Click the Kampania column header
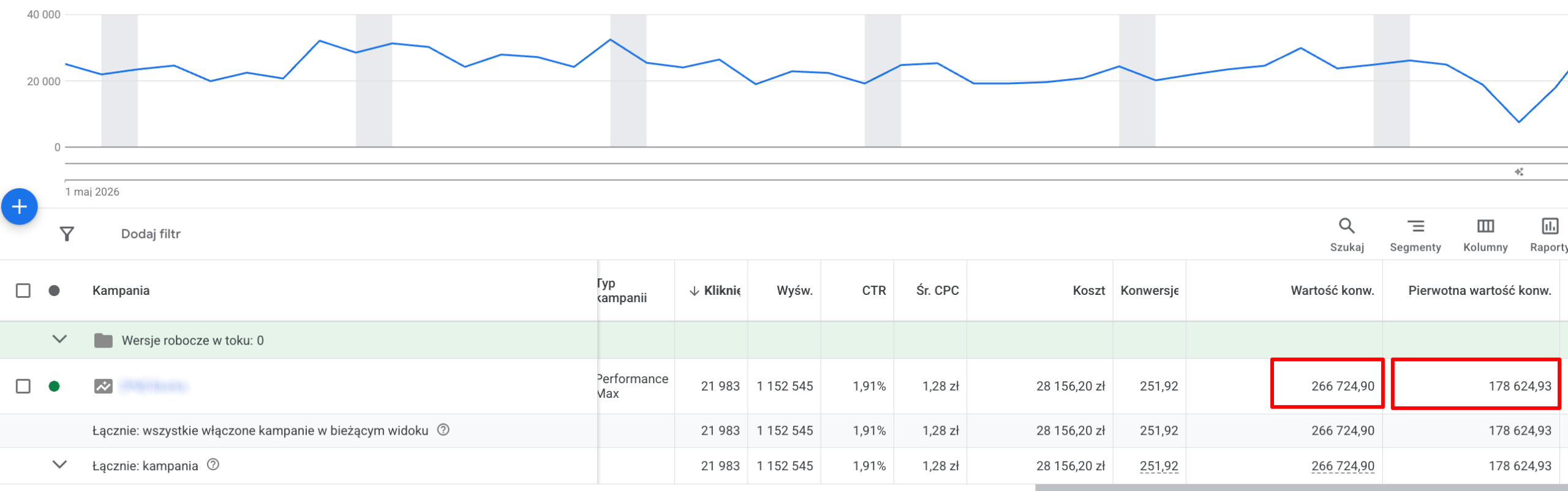1568x491 pixels. pos(121,291)
